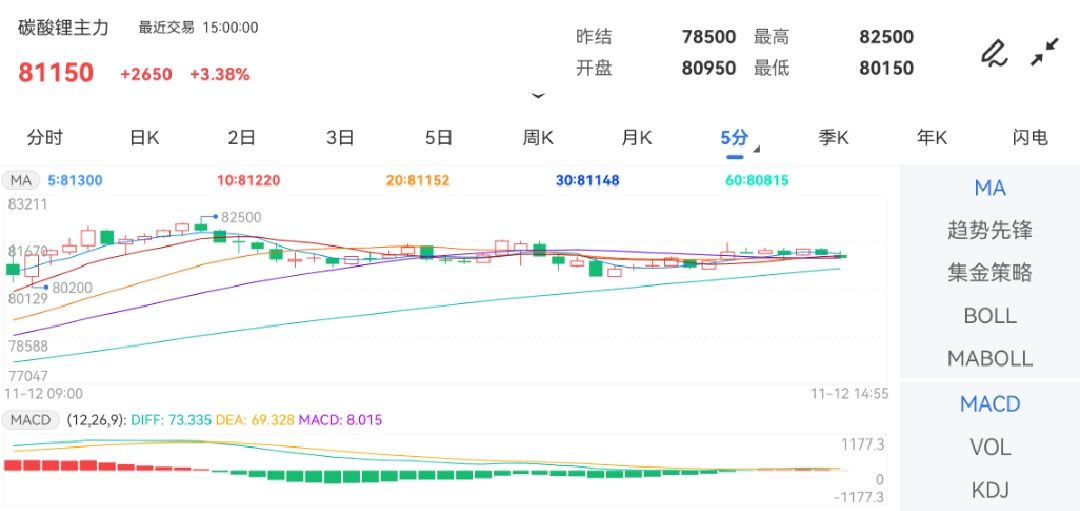1080x511 pixels.
Task: Open the 5分 period dropdown triangle
Action: 757,149
